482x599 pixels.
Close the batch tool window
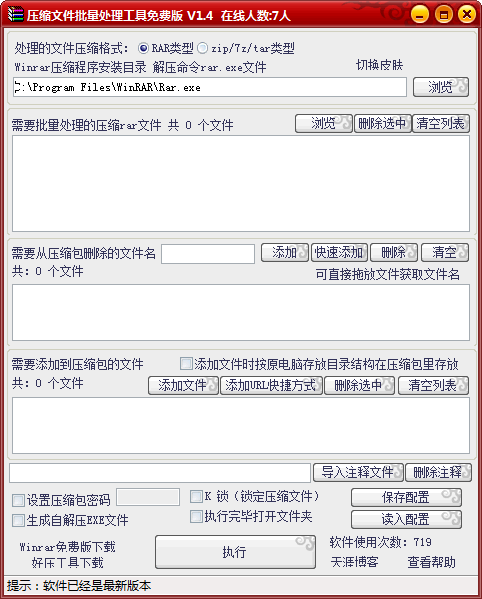[x=467, y=15]
